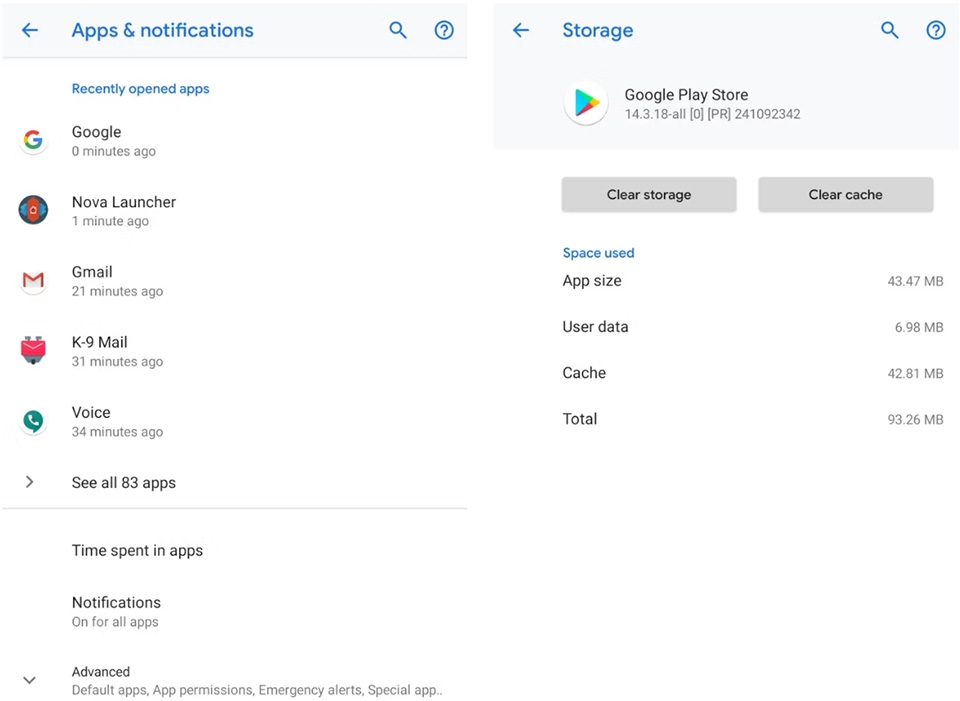960x701 pixels.
Task: Tap the 93.26 MB total value
Action: point(915,419)
